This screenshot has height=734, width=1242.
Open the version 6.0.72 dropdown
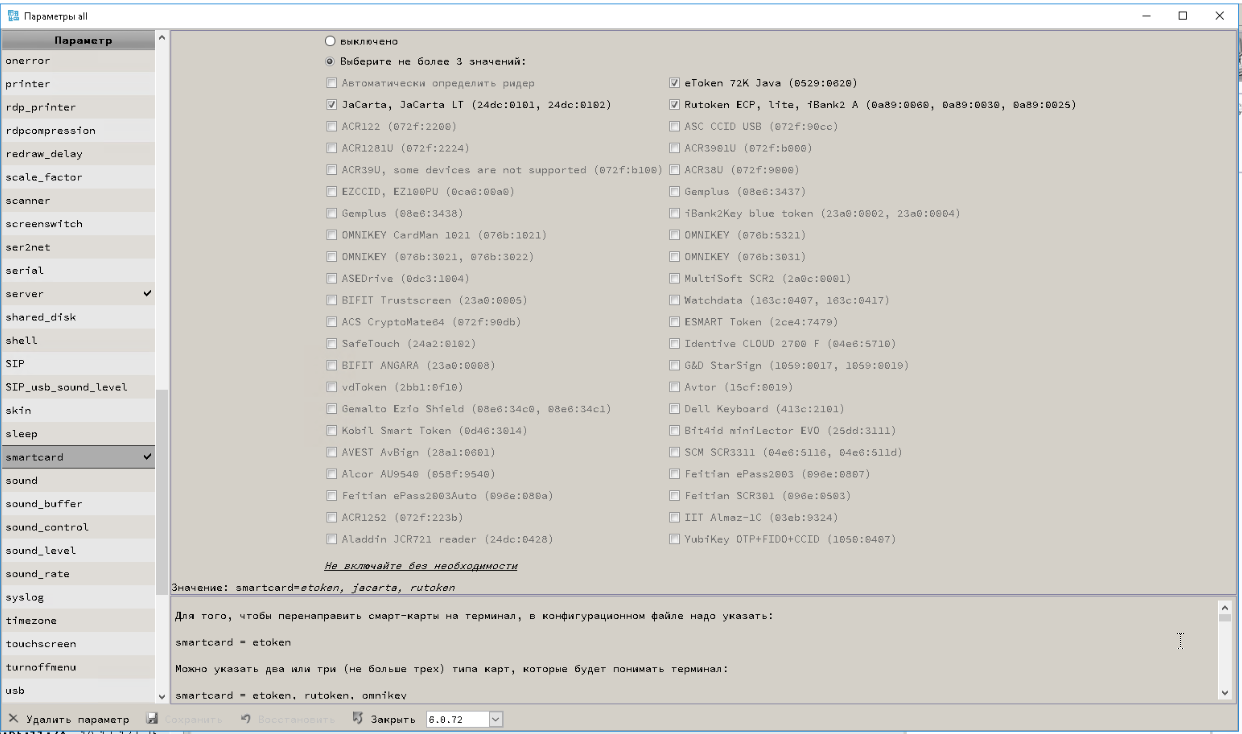(x=494, y=719)
